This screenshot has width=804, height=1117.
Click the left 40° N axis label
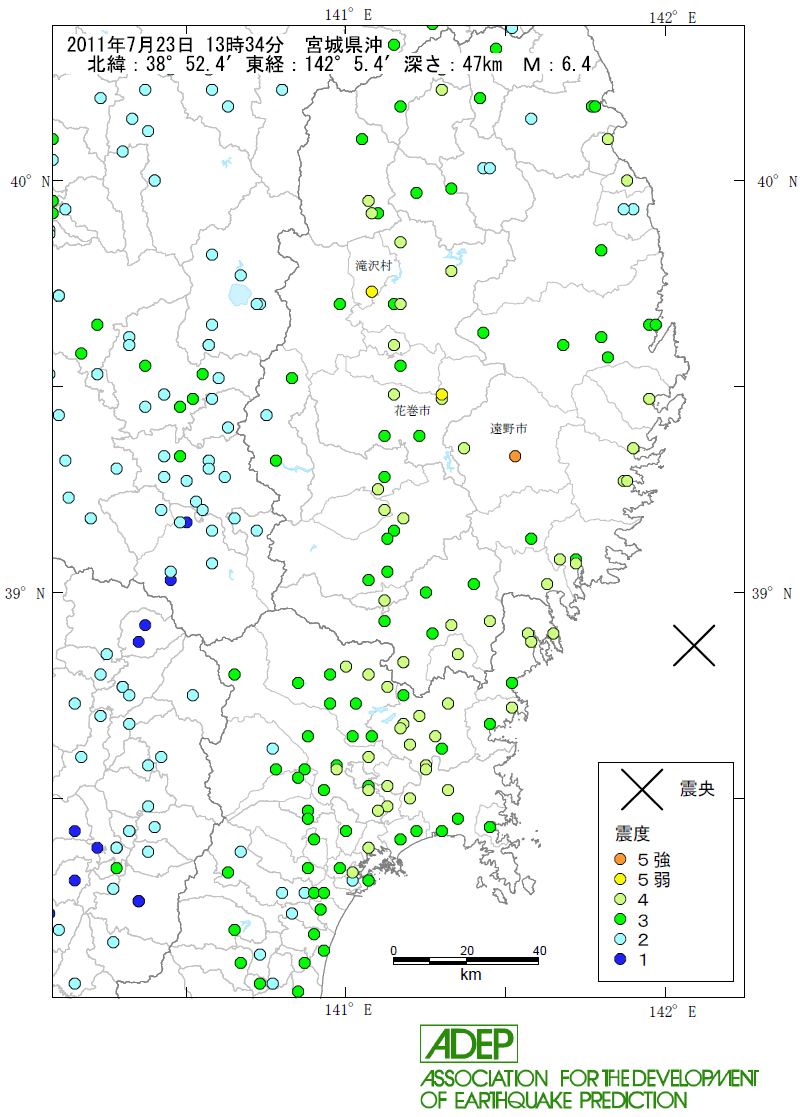[x=30, y=182]
